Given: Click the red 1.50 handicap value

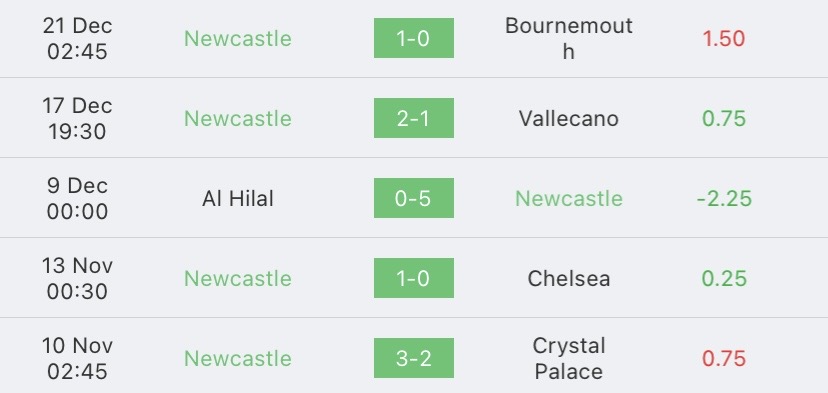Looking at the screenshot, I should (x=723, y=39).
